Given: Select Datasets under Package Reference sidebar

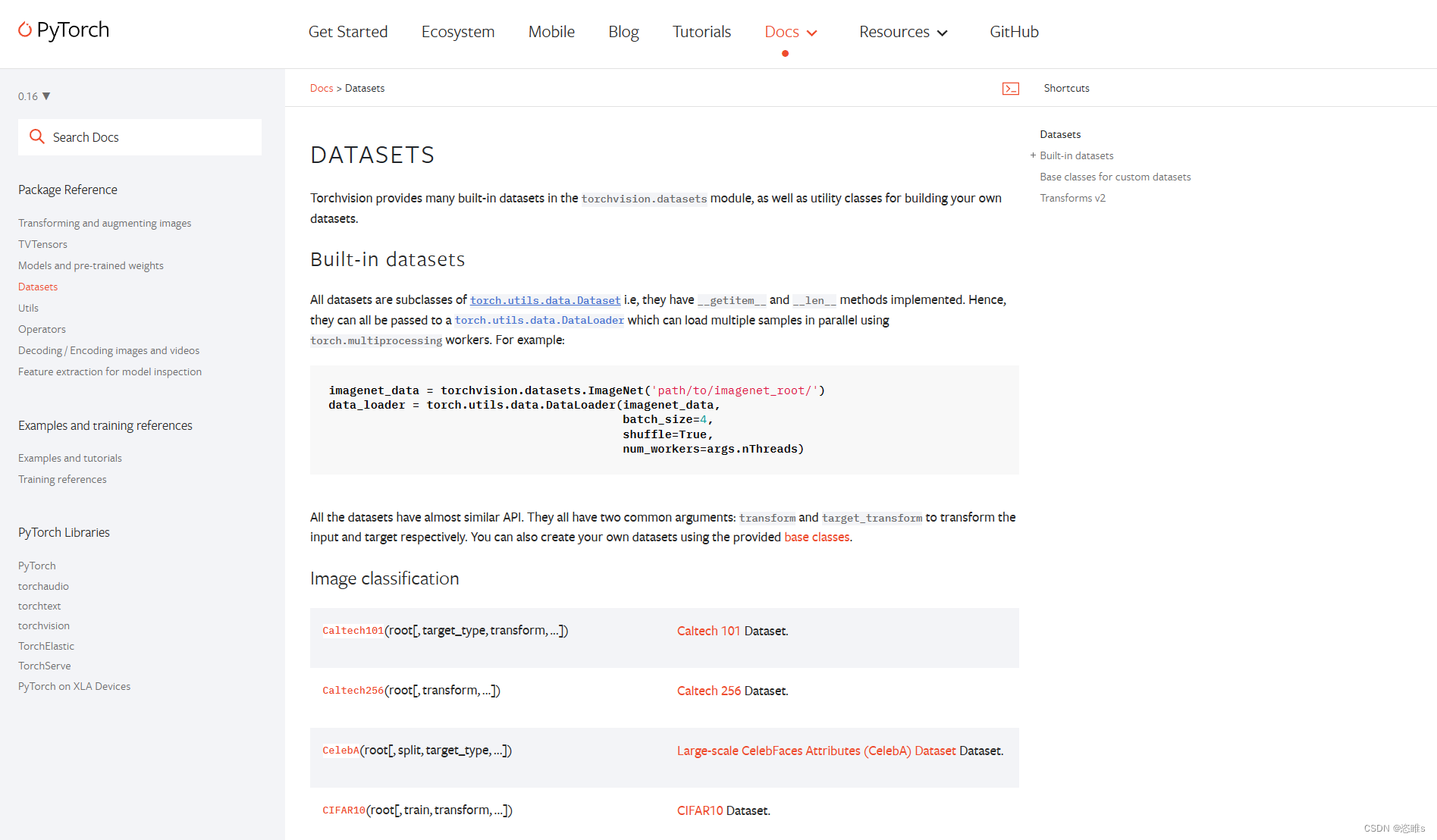Looking at the screenshot, I should pos(38,287).
